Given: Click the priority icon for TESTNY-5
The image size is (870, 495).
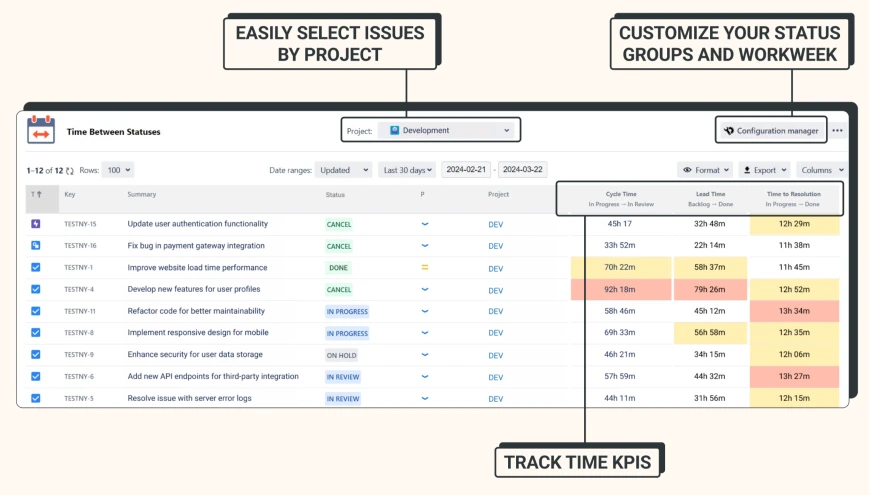Looking at the screenshot, I should 424,398.
